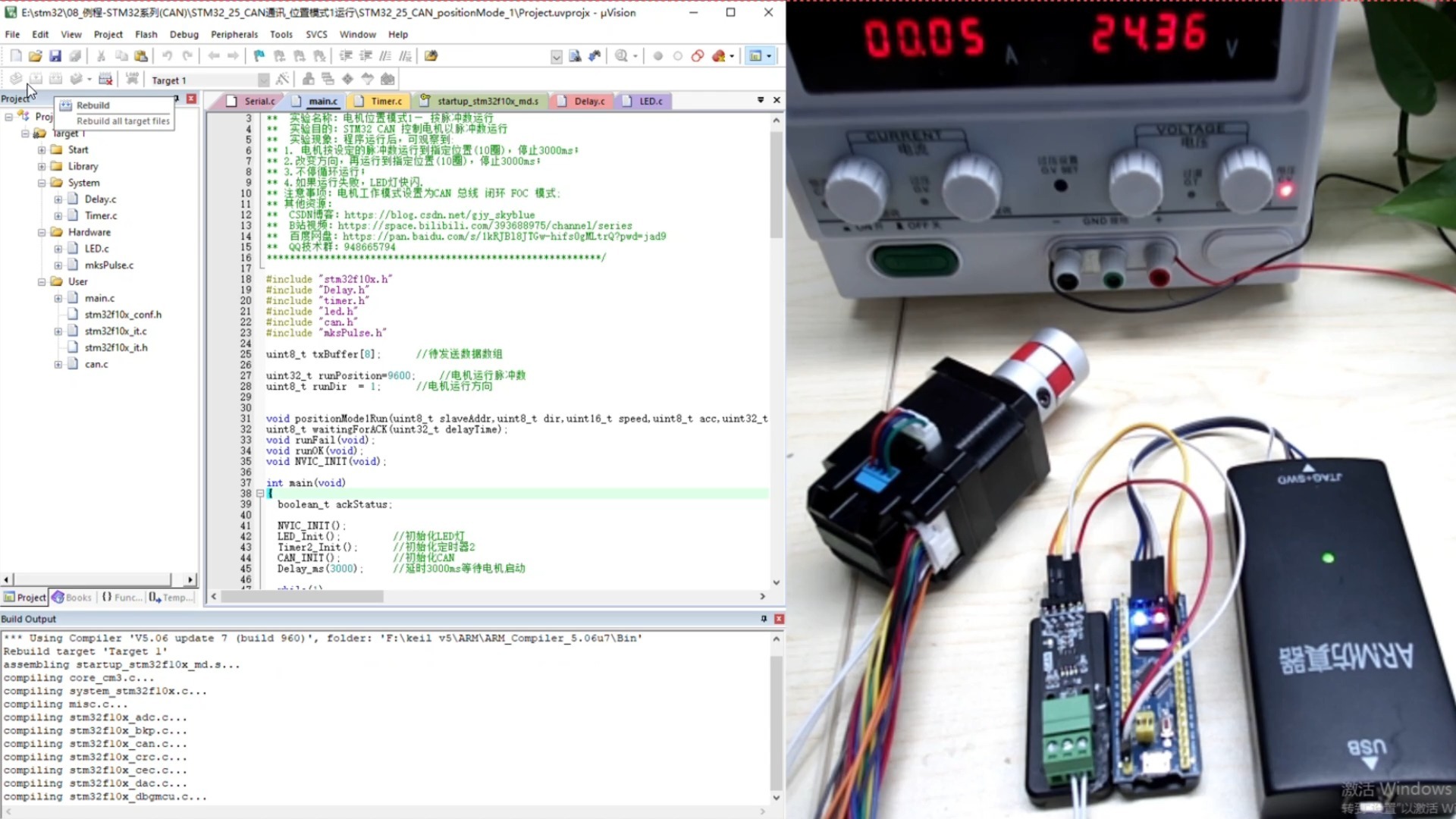Open the Peripherals menu
This screenshot has height=819, width=1456.
(234, 34)
